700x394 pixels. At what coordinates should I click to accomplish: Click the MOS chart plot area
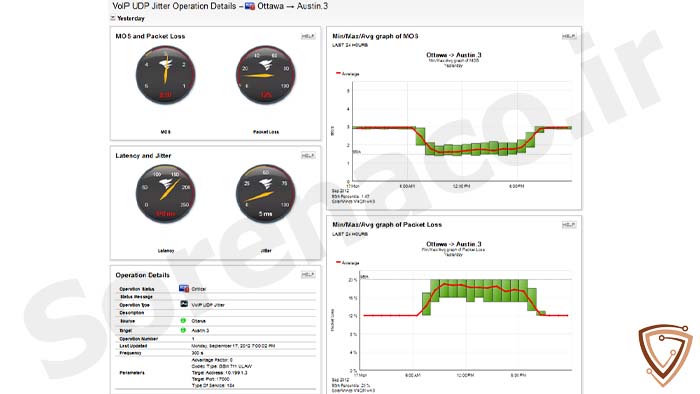pyautogui.click(x=462, y=132)
